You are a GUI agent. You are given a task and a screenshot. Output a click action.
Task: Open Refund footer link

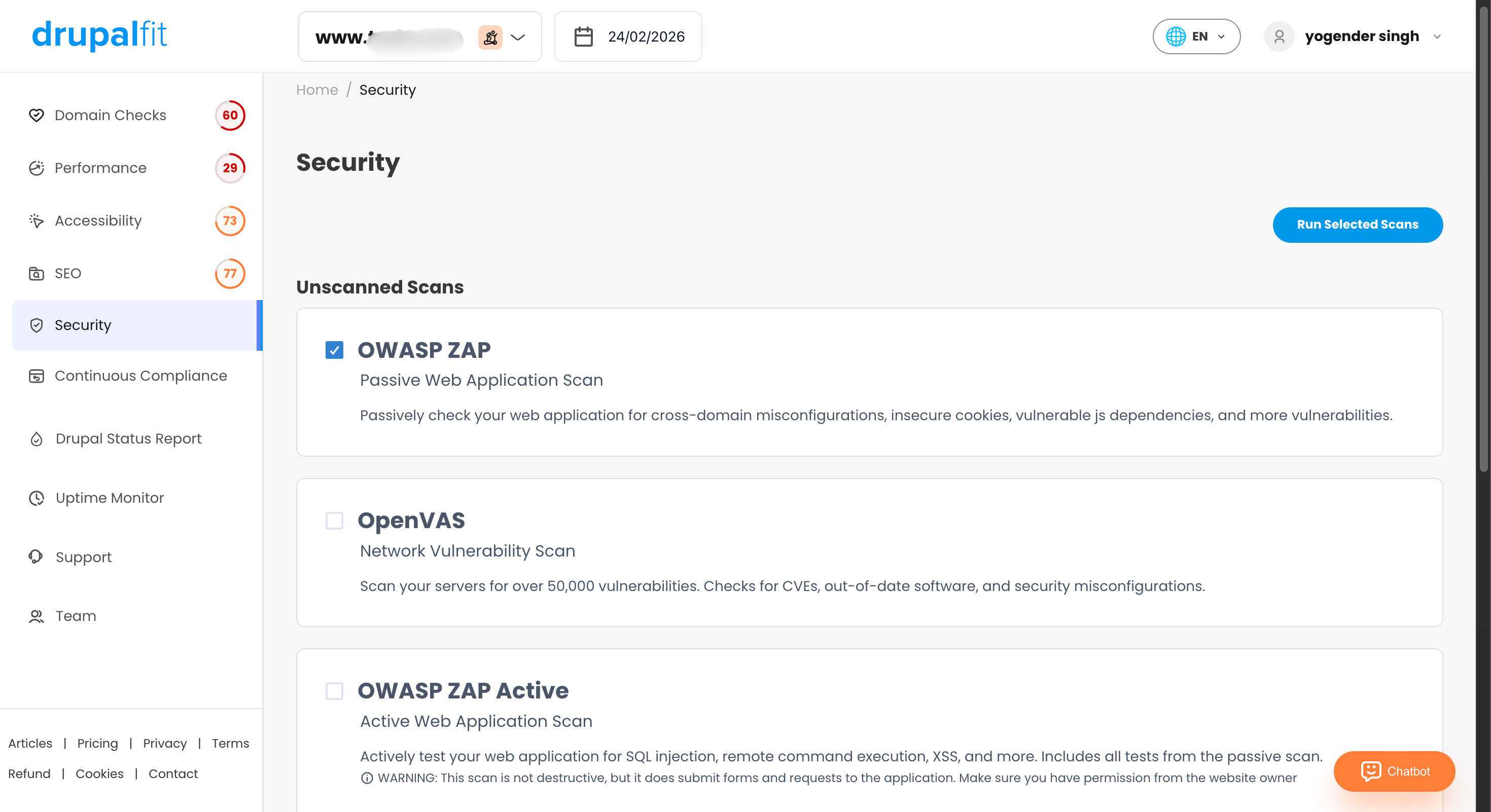[x=29, y=774]
